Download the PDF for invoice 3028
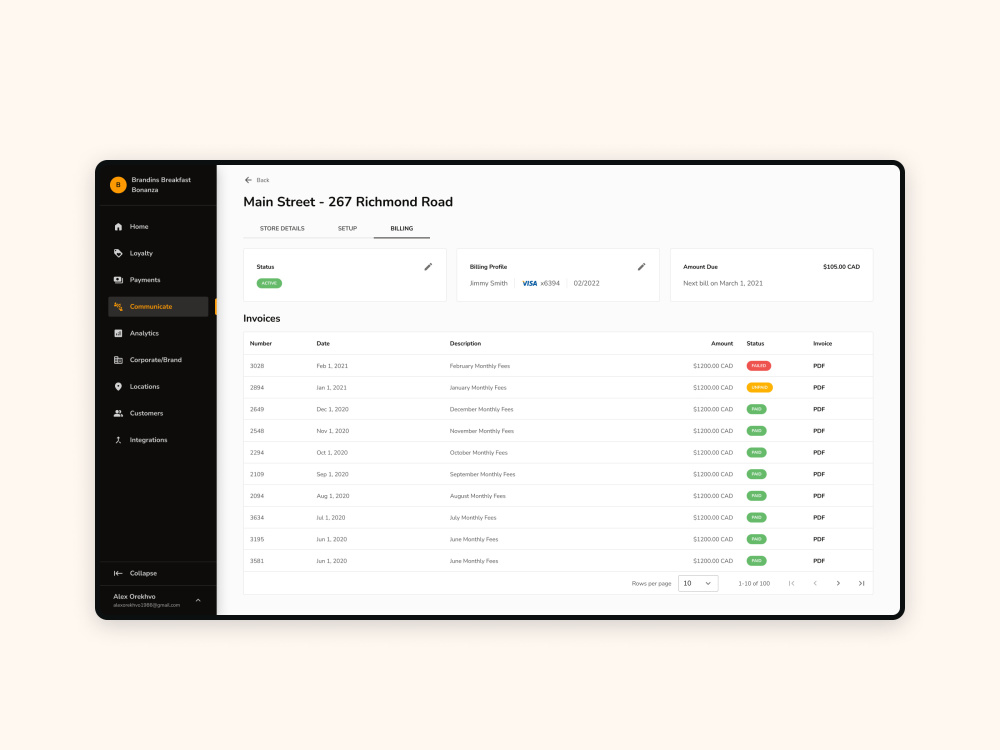1000x750 pixels. pos(819,366)
